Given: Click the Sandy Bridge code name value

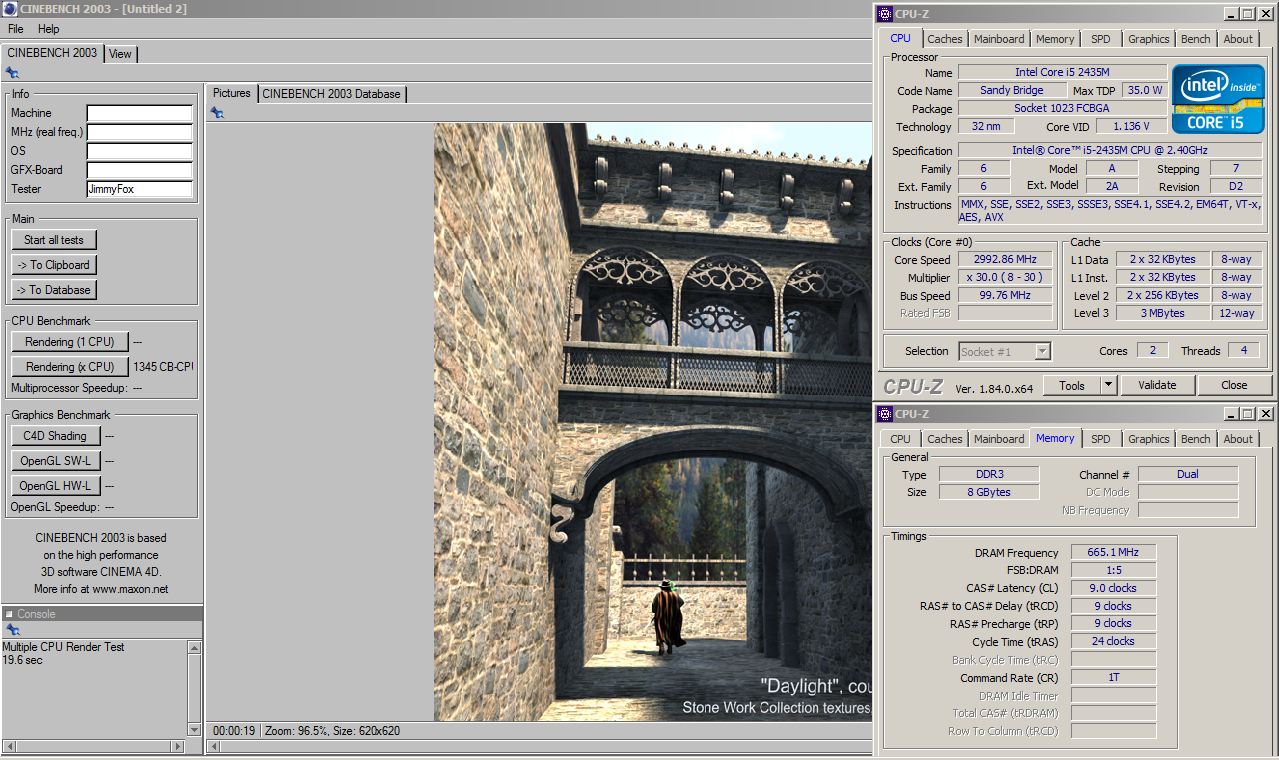Looking at the screenshot, I should [1012, 90].
